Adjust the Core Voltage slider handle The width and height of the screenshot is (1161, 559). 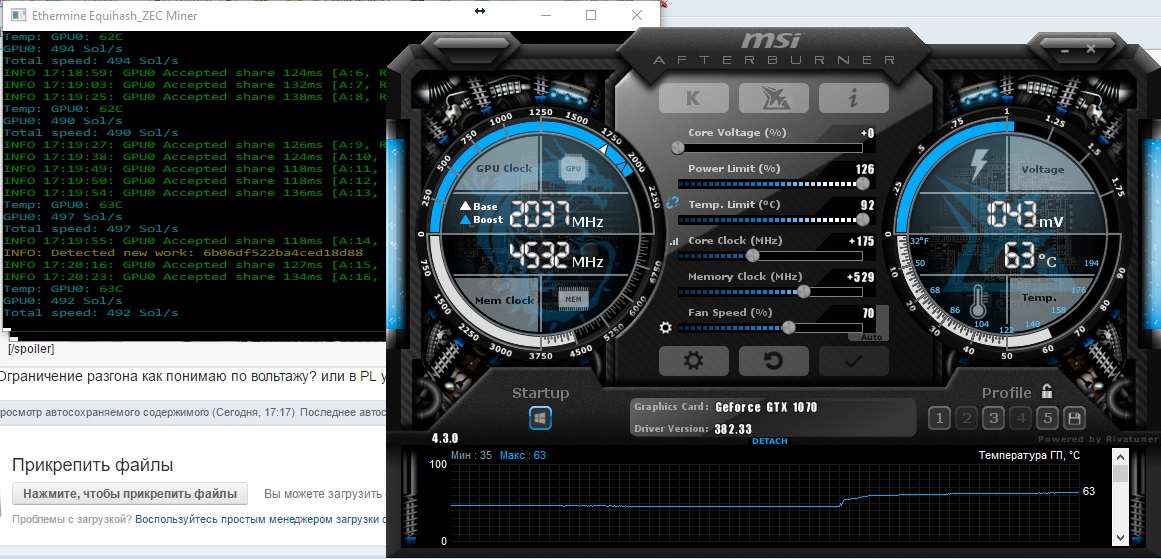click(677, 147)
